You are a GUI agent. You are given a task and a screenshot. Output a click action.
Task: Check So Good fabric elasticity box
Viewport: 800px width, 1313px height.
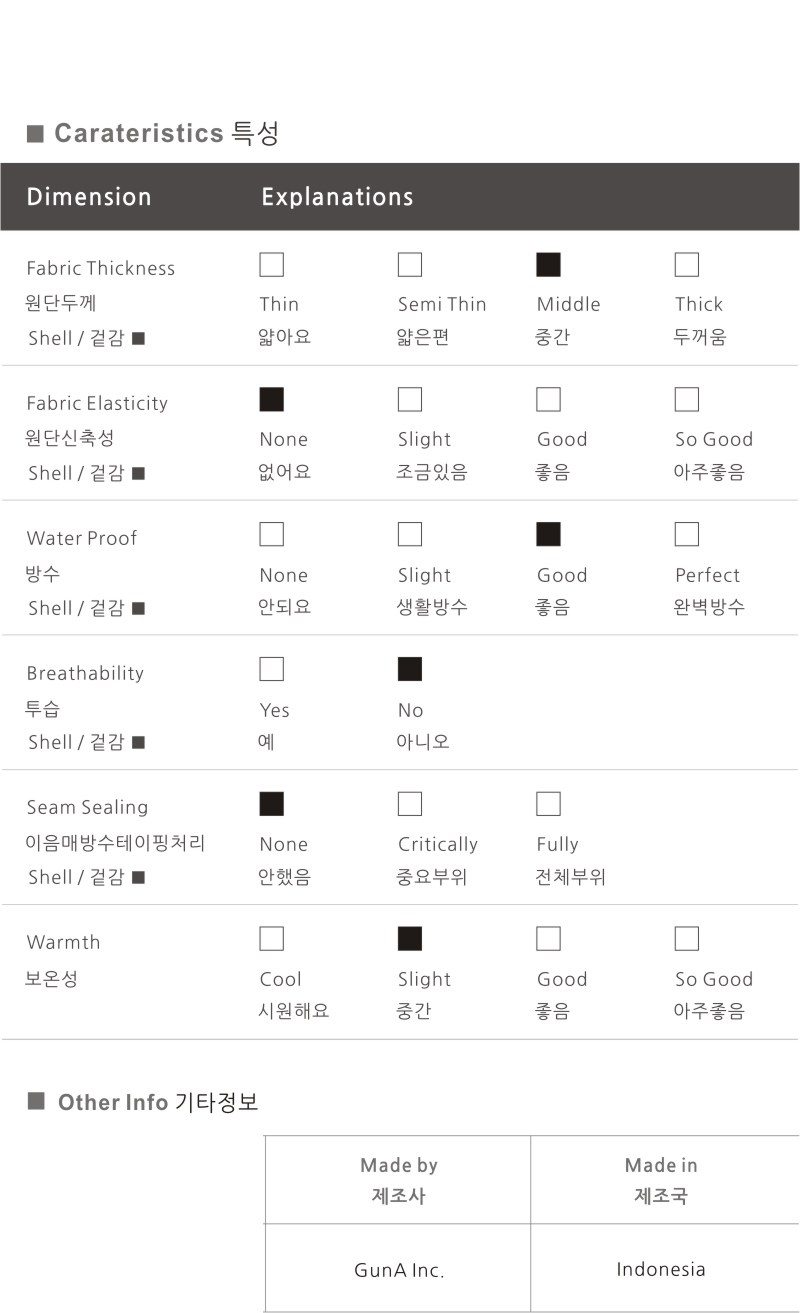[x=687, y=400]
